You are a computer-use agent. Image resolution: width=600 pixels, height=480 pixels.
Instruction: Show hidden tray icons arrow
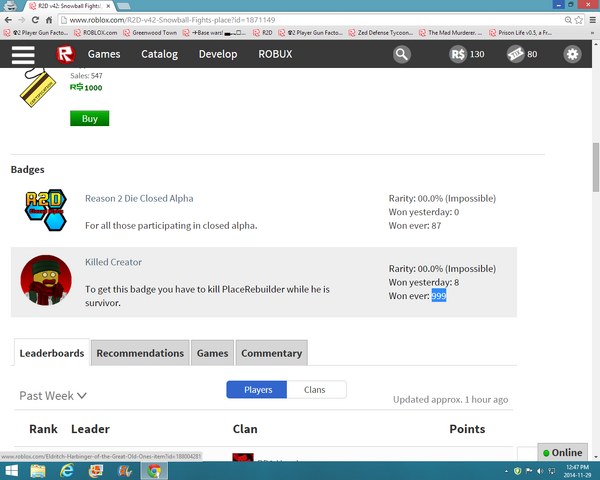pyautogui.click(x=507, y=471)
